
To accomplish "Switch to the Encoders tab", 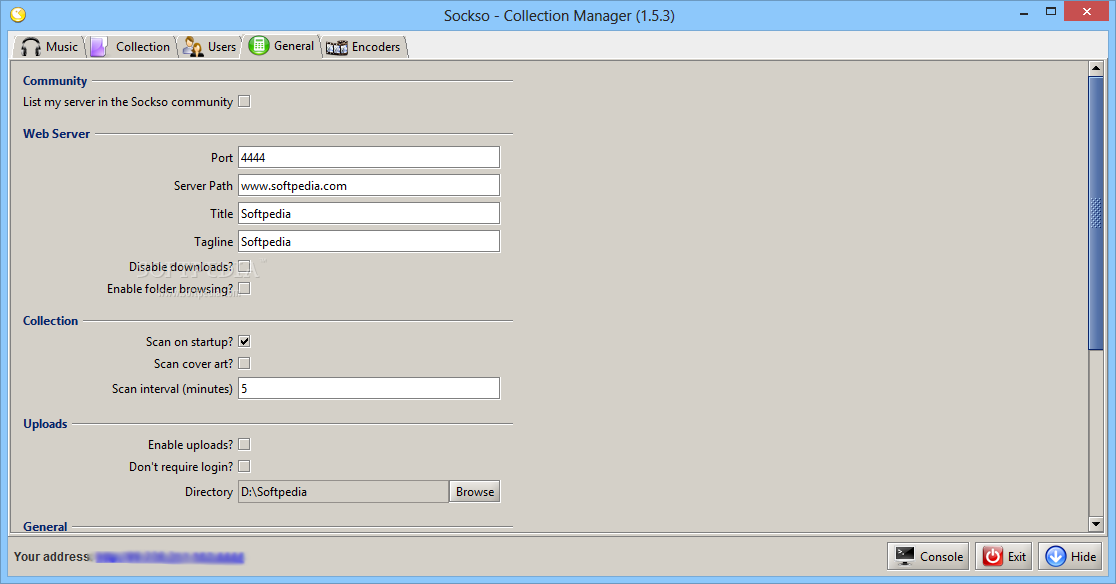I will tap(364, 47).
